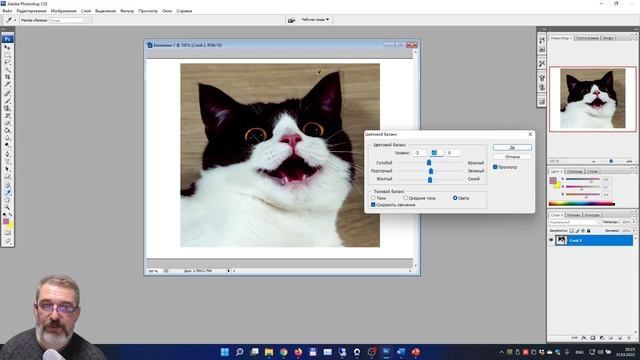Select the Type tool

[7, 161]
